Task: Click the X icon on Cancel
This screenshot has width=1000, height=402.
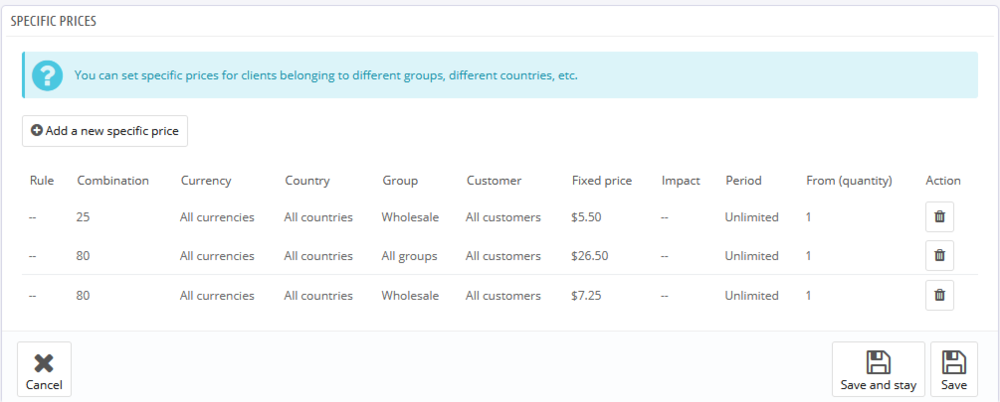Action: [43, 363]
